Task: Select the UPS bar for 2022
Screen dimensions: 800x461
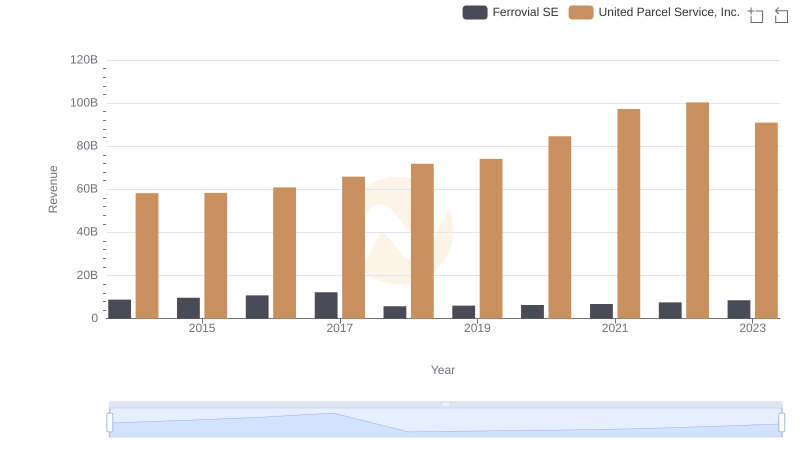Action: [x=697, y=211]
